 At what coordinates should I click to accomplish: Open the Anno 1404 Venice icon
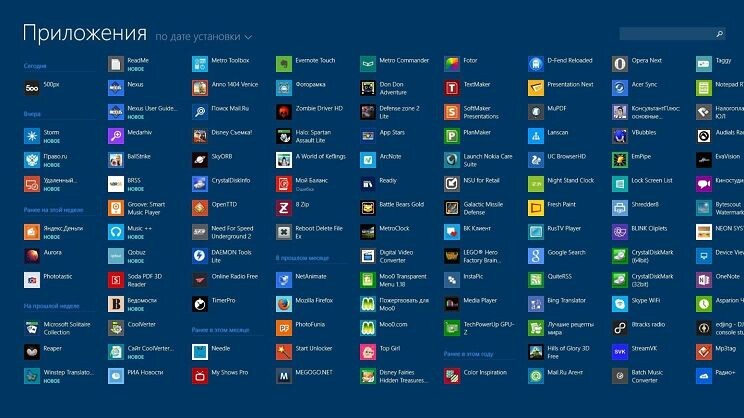pos(200,88)
